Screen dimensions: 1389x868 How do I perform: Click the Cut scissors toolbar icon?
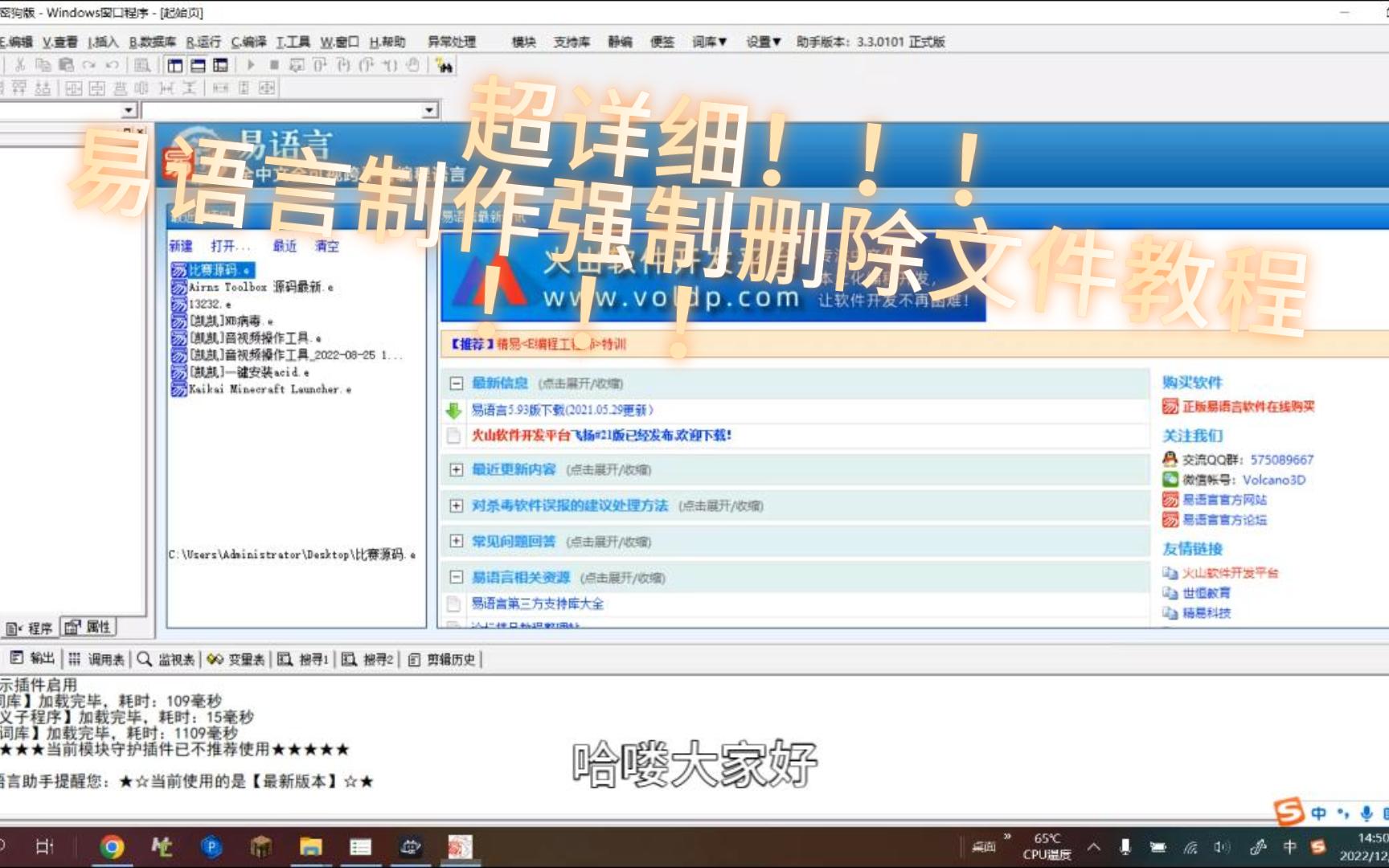coord(21,65)
